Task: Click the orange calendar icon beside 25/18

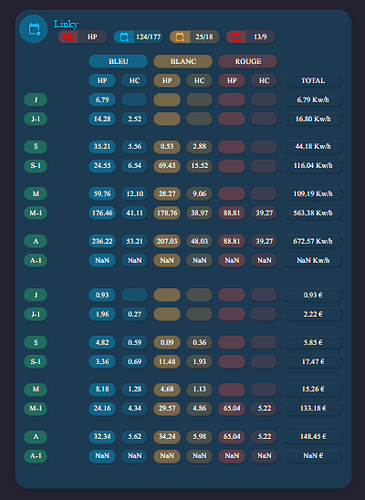Action: tap(180, 37)
